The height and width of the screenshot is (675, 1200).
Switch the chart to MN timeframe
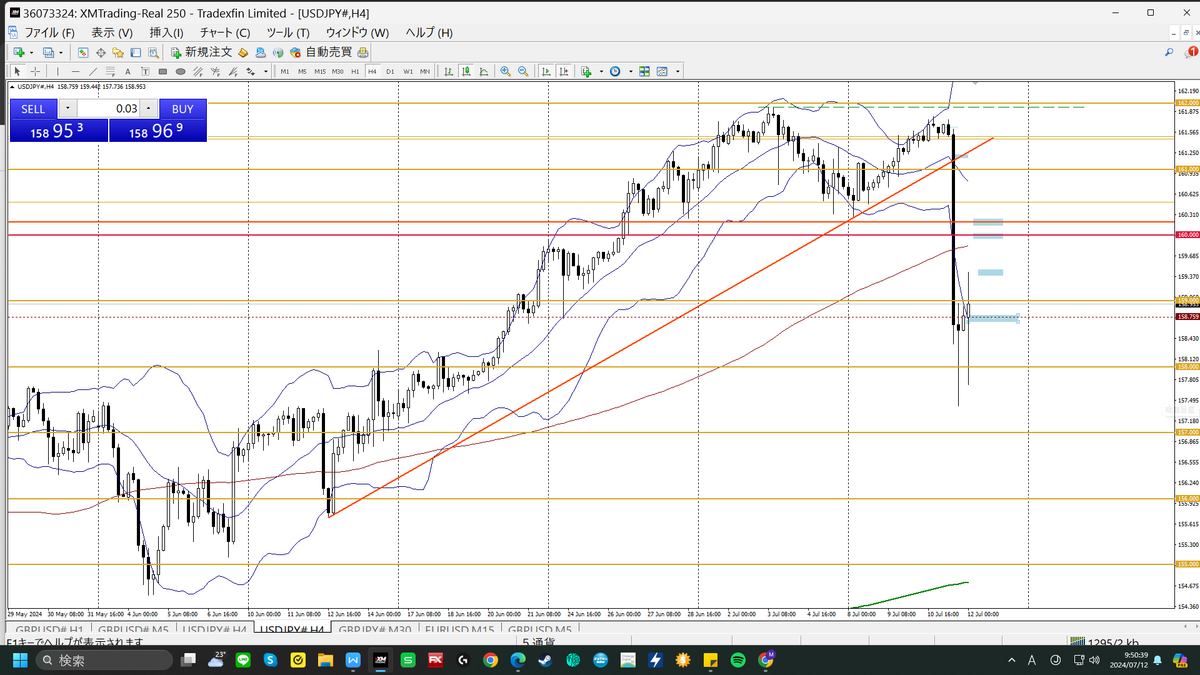tap(425, 71)
